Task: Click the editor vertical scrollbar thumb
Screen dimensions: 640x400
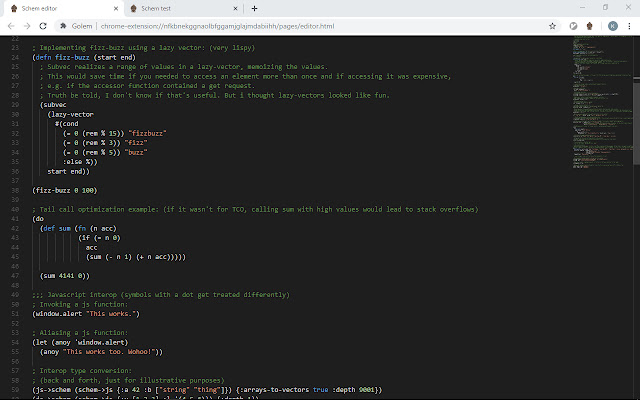Action: tap(636, 120)
